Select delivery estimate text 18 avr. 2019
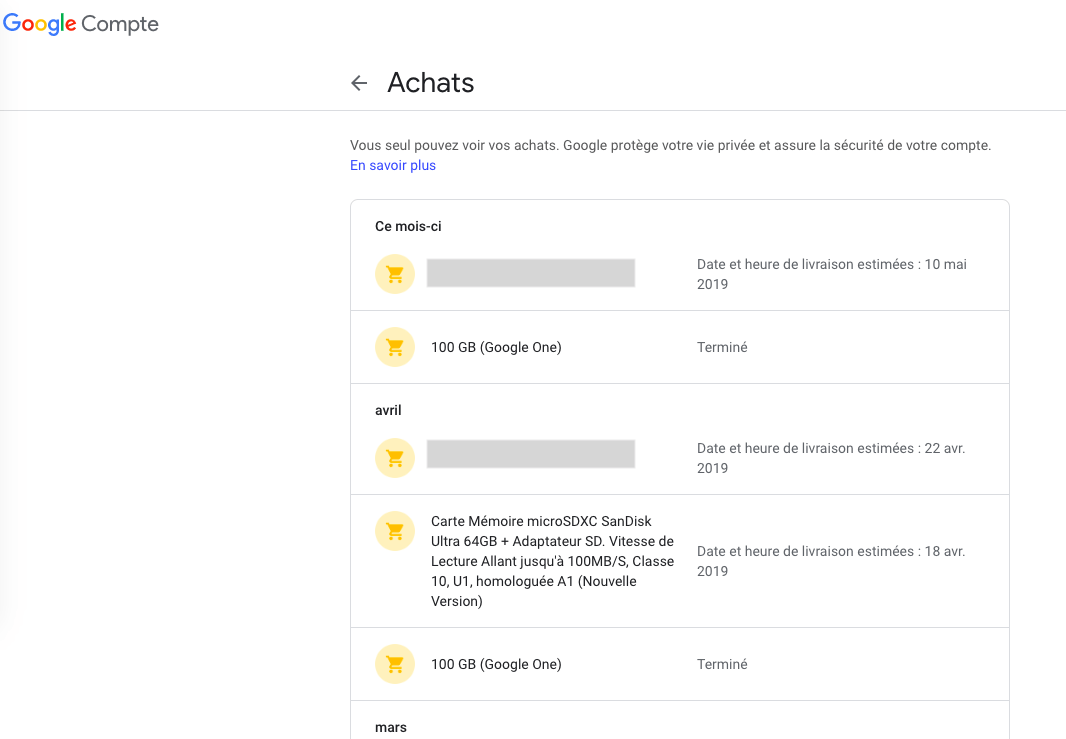1066x739 pixels. pyautogui.click(x=831, y=561)
